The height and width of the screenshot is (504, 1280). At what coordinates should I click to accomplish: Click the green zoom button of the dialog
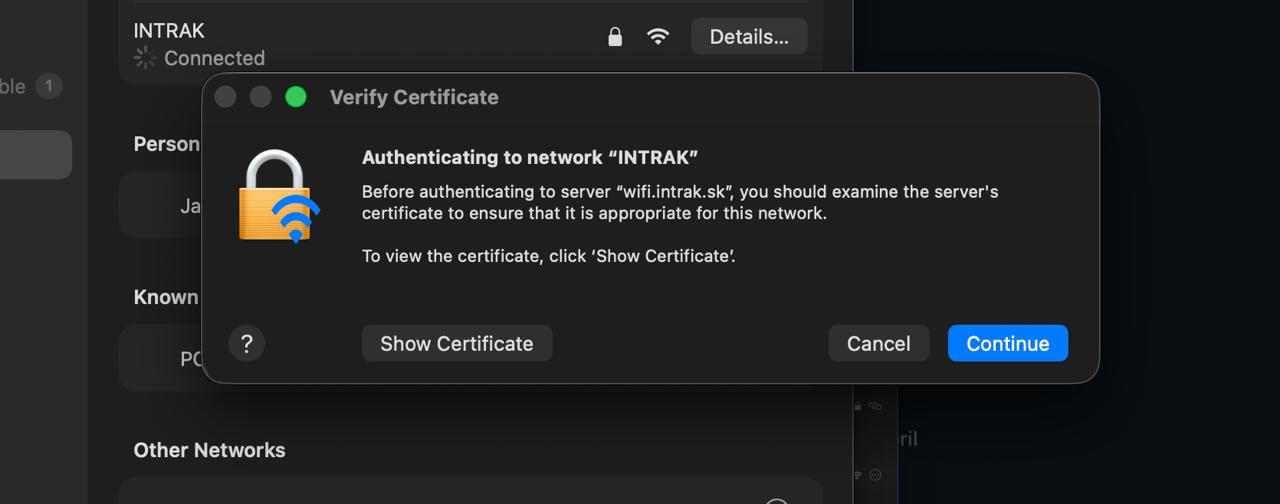point(295,97)
